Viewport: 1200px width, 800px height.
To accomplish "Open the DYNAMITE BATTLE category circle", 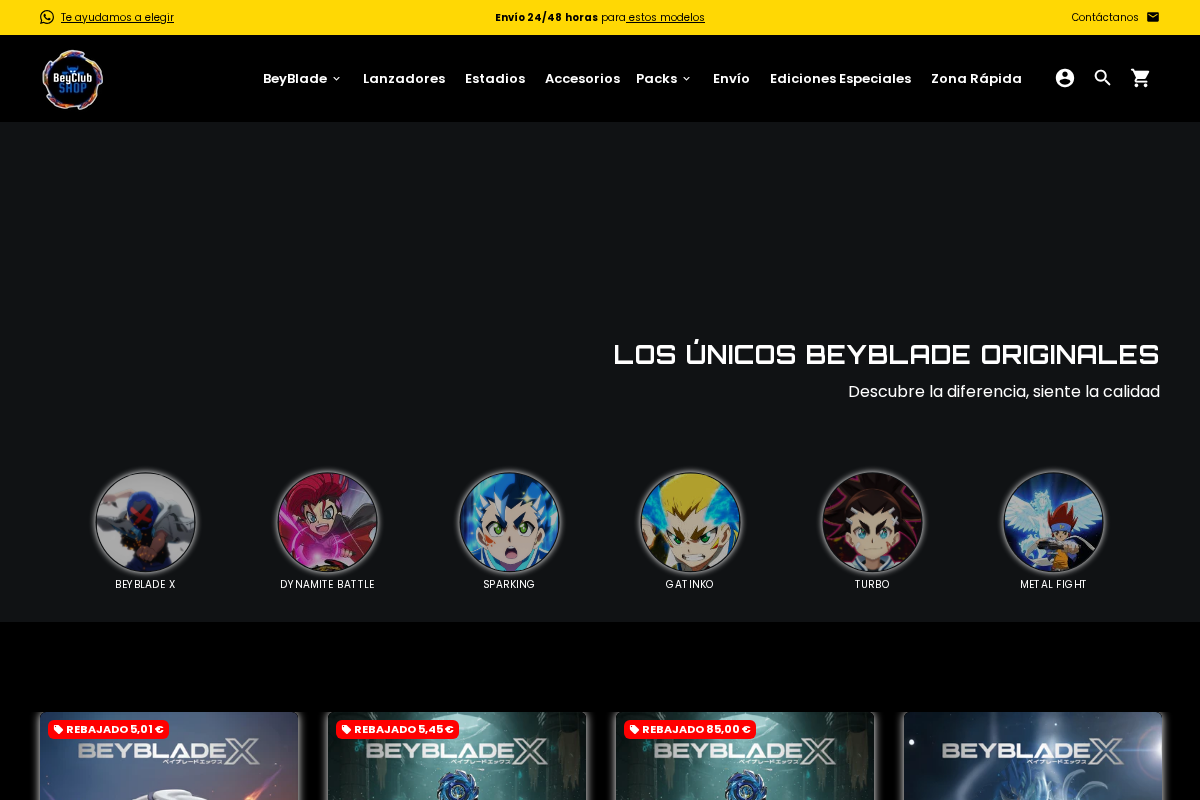I will coord(327,522).
